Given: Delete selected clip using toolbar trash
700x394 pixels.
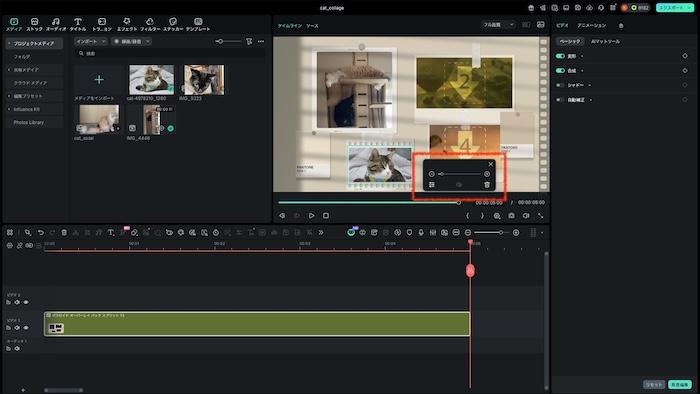Looking at the screenshot, I should 64,232.
